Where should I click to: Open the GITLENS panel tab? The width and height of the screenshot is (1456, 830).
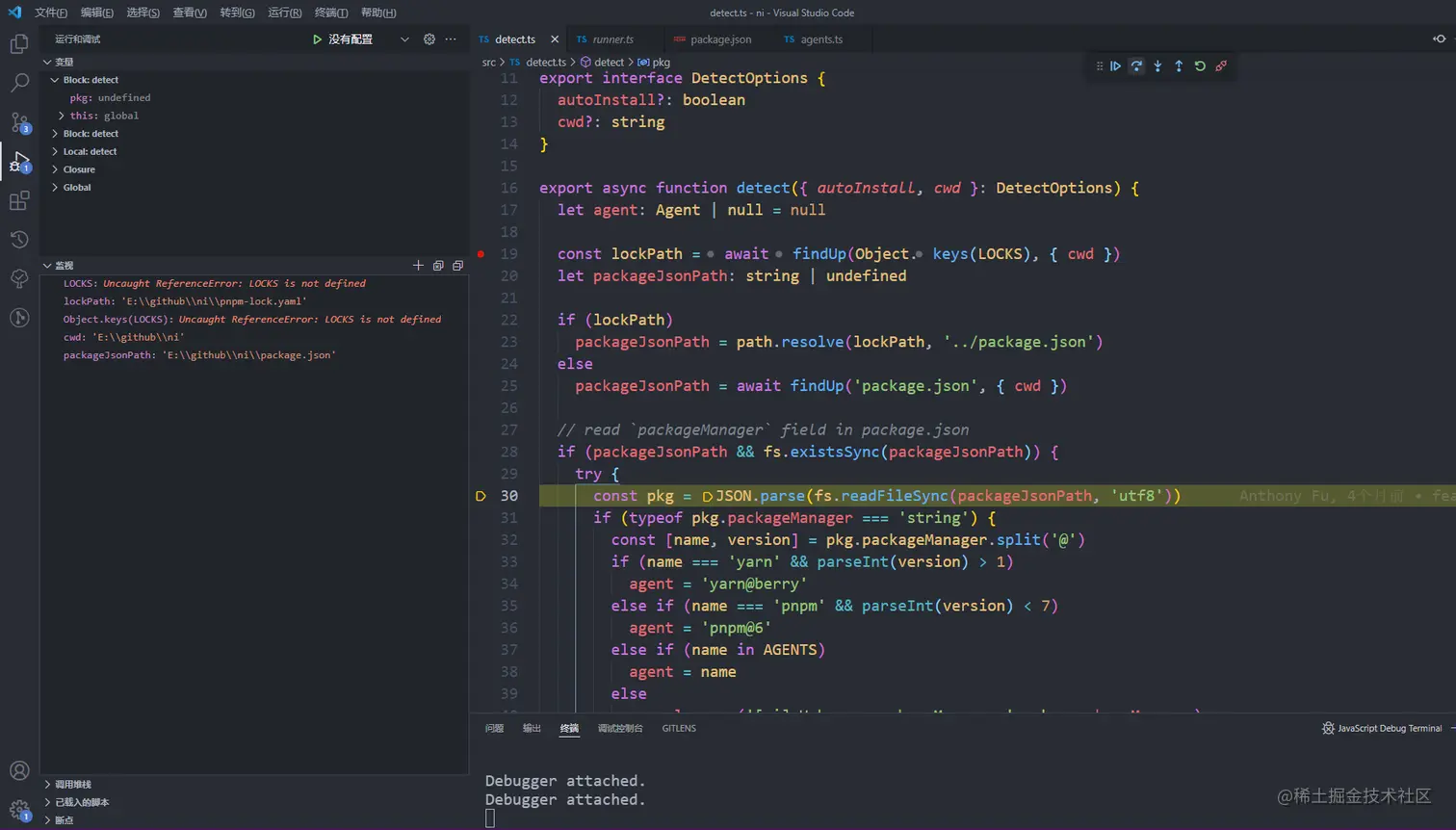coord(679,729)
